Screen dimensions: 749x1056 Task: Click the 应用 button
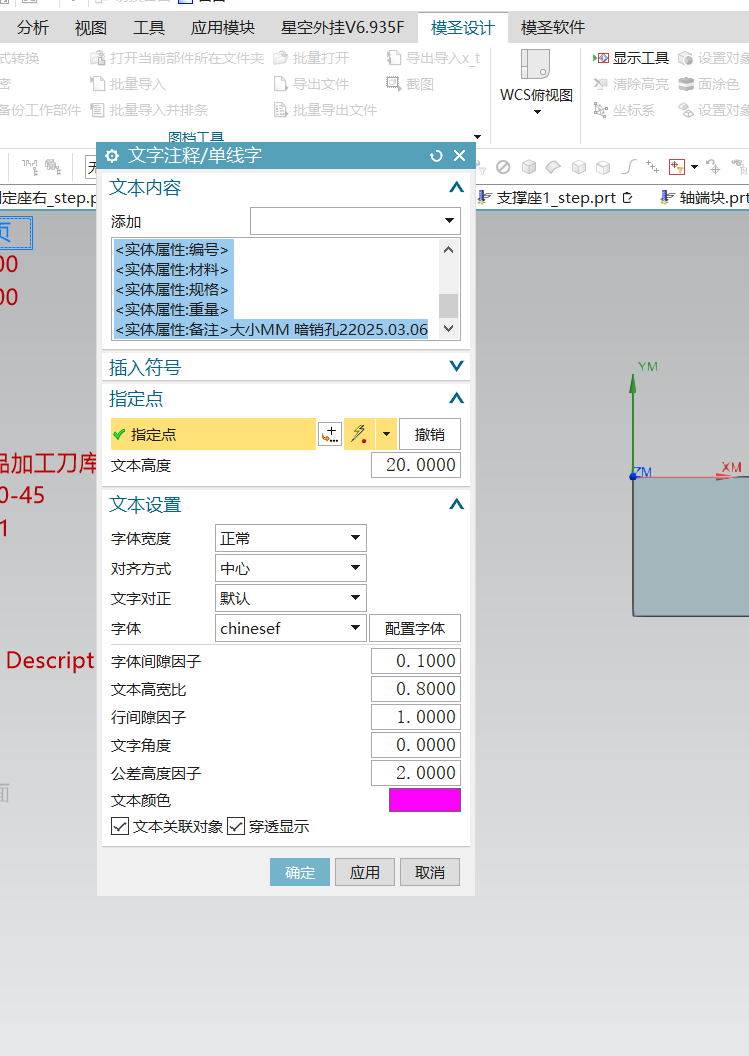pos(364,872)
